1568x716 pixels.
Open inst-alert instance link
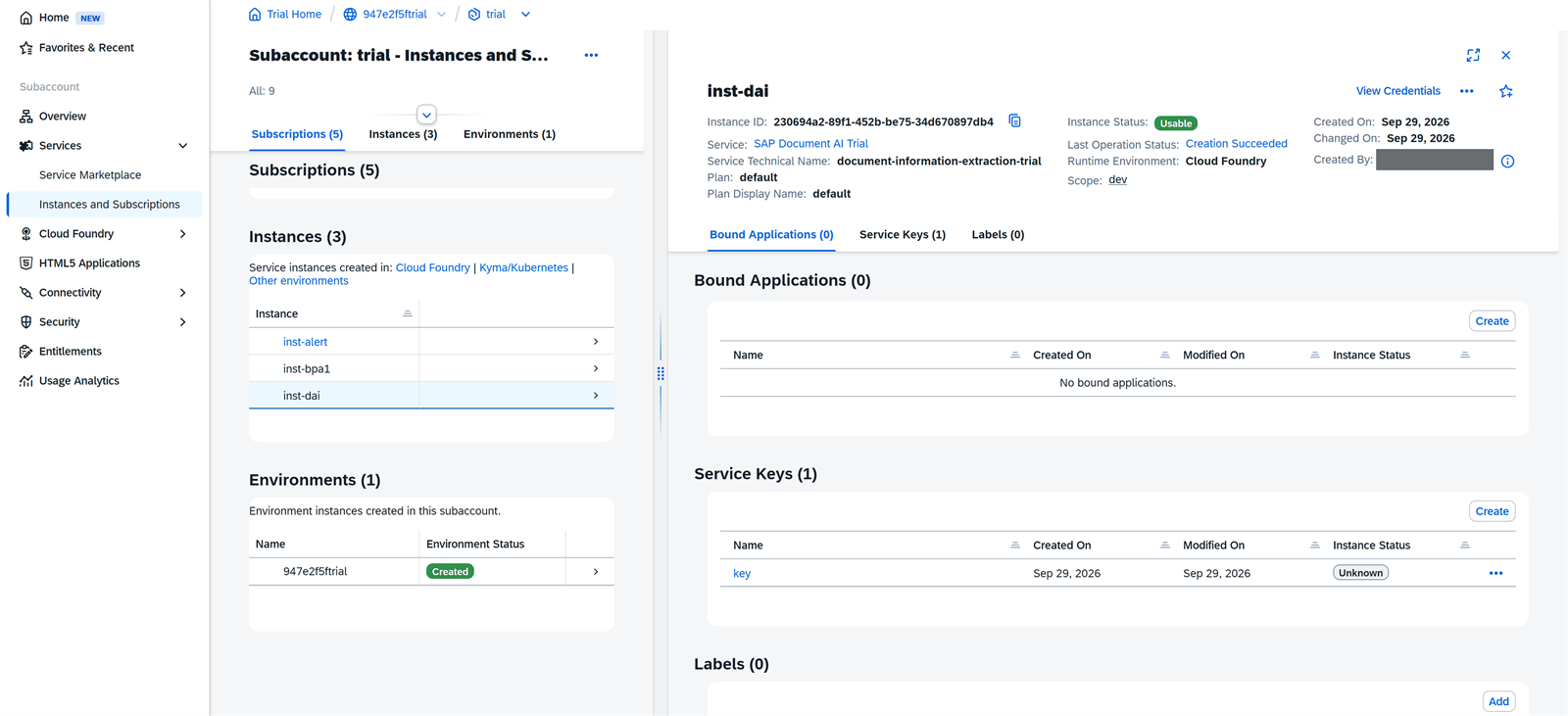pyautogui.click(x=305, y=342)
